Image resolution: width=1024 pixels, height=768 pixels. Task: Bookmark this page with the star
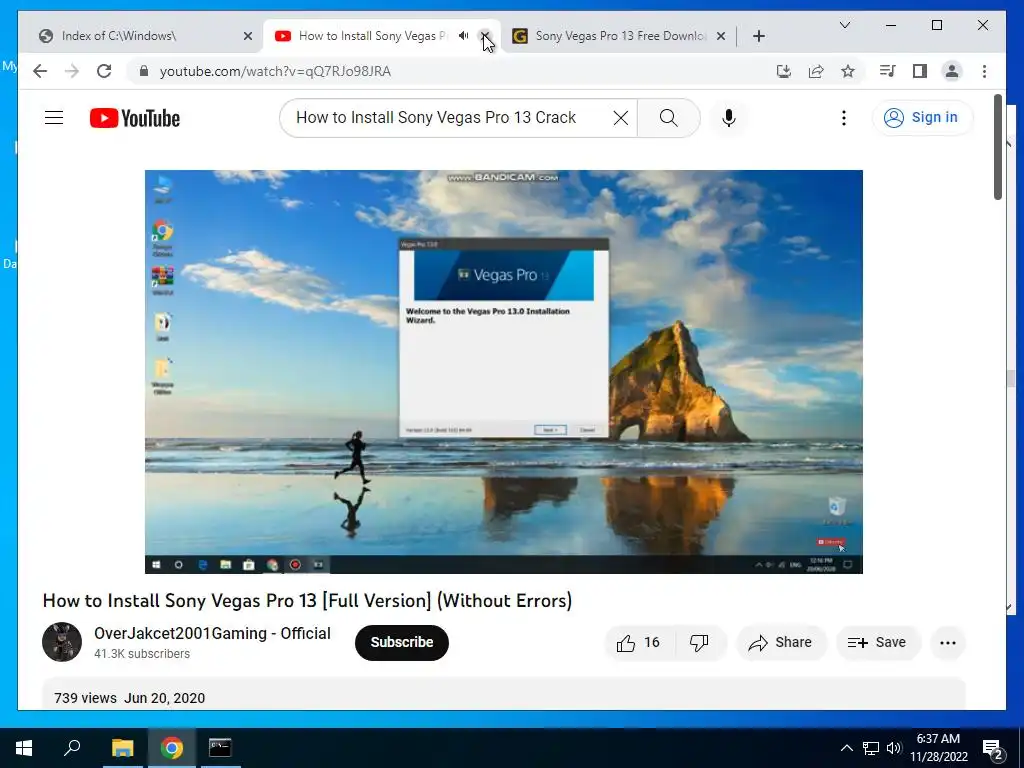[x=848, y=71]
